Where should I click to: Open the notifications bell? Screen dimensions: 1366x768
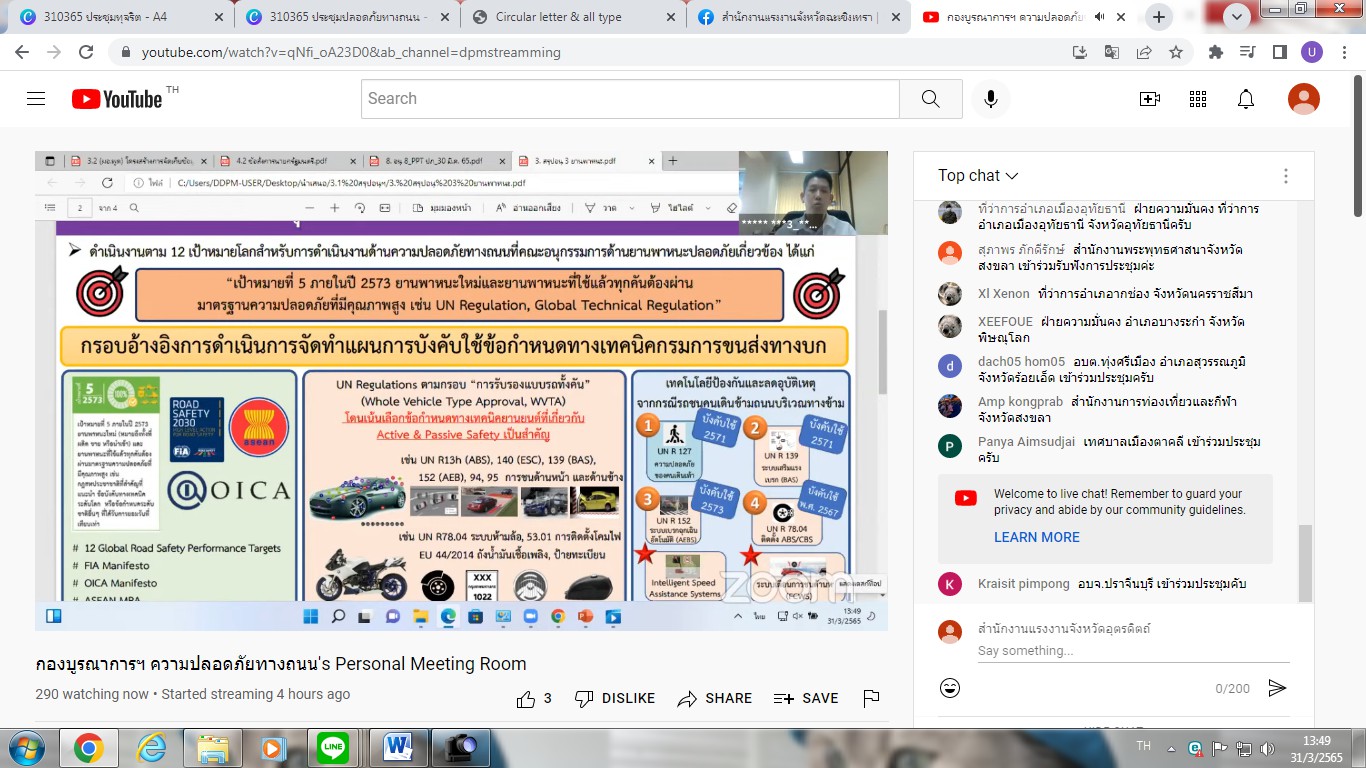click(x=1246, y=98)
